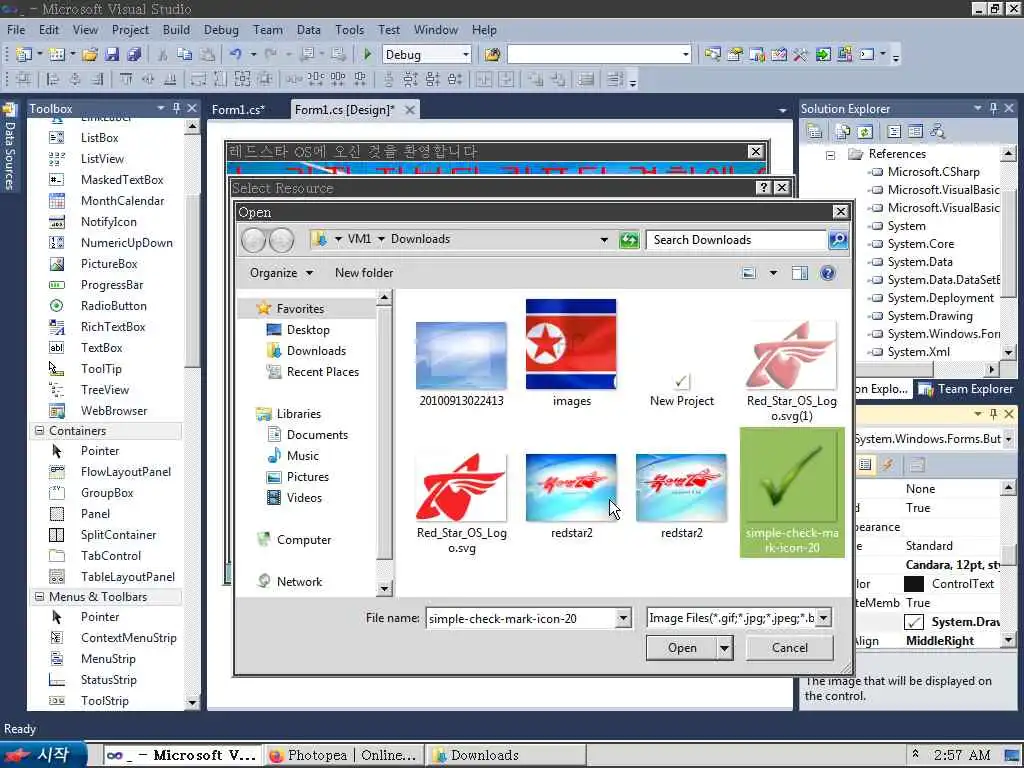The width and height of the screenshot is (1024, 768).
Task: Open the File name combo dropdown
Action: (x=623, y=618)
